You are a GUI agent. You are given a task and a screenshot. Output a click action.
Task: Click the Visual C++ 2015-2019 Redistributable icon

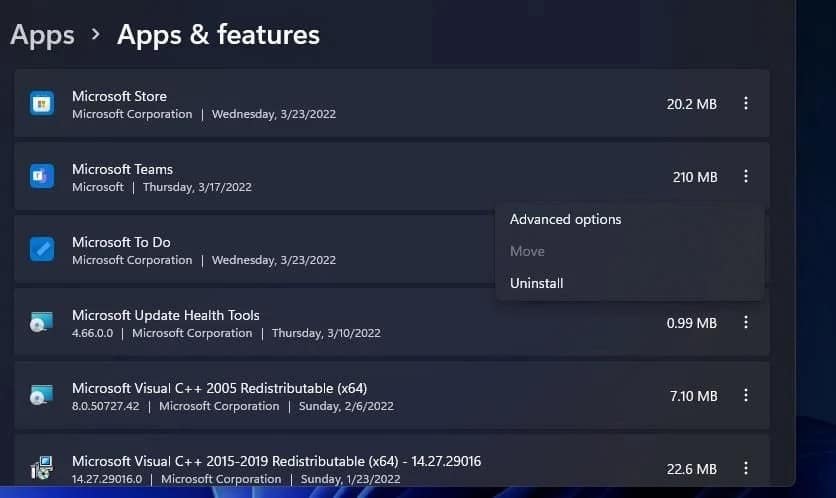click(x=42, y=468)
